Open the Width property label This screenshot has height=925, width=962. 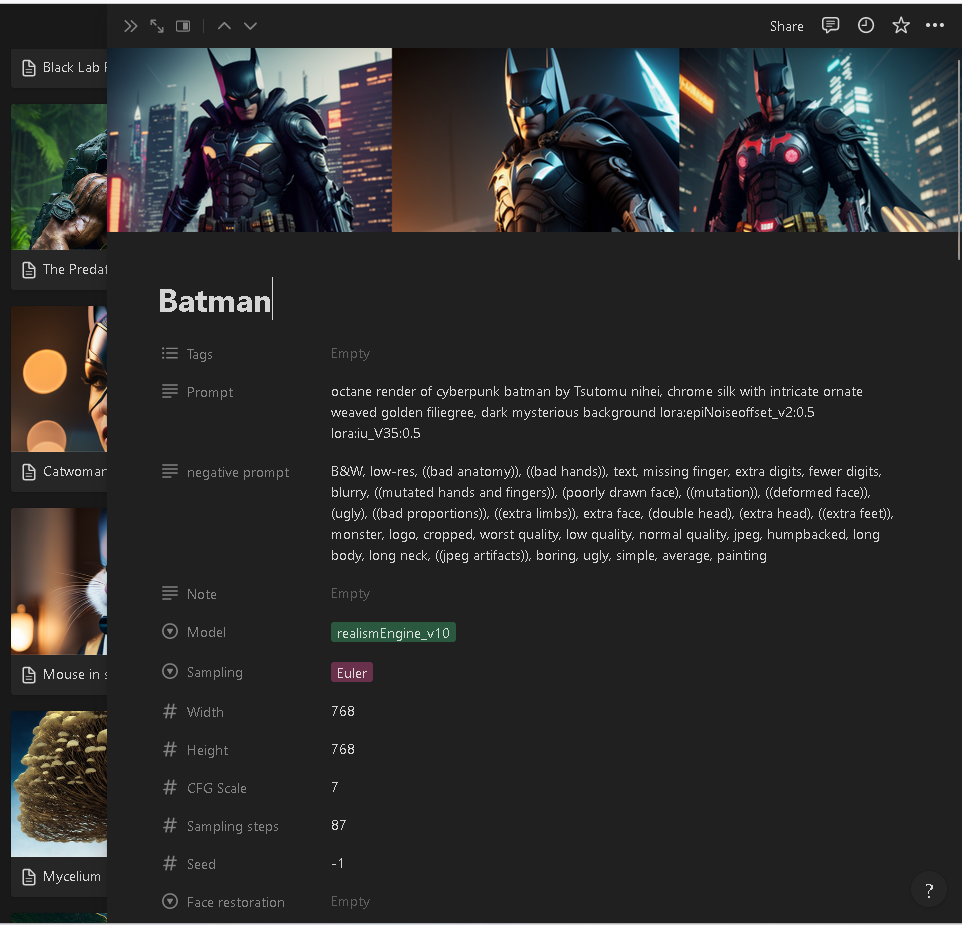pyautogui.click(x=205, y=712)
